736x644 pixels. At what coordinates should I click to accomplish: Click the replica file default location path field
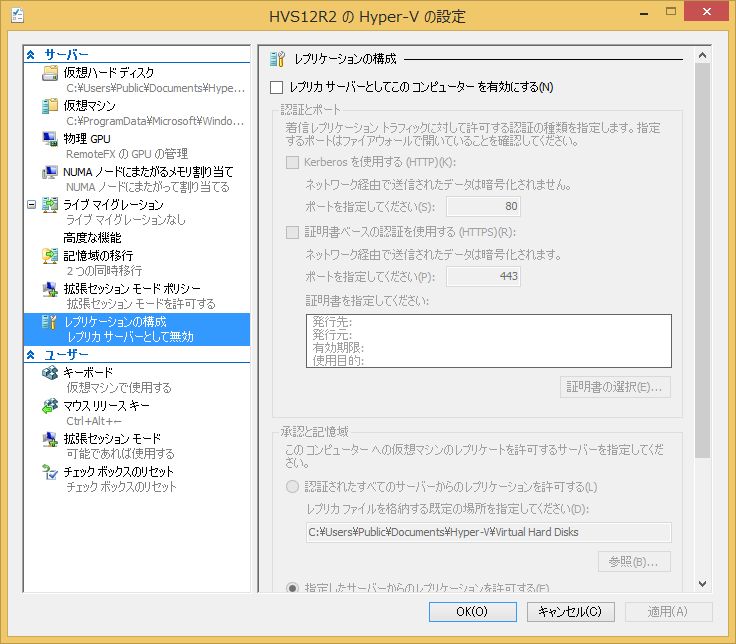click(x=489, y=532)
